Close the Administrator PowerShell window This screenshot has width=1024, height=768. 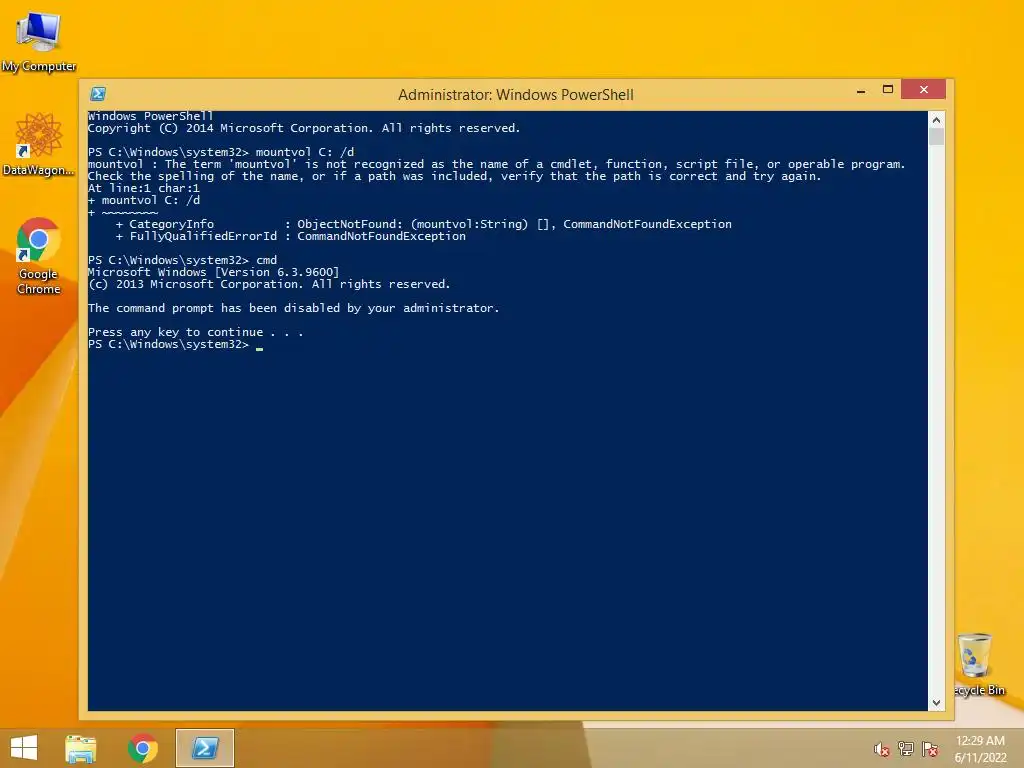(x=923, y=89)
